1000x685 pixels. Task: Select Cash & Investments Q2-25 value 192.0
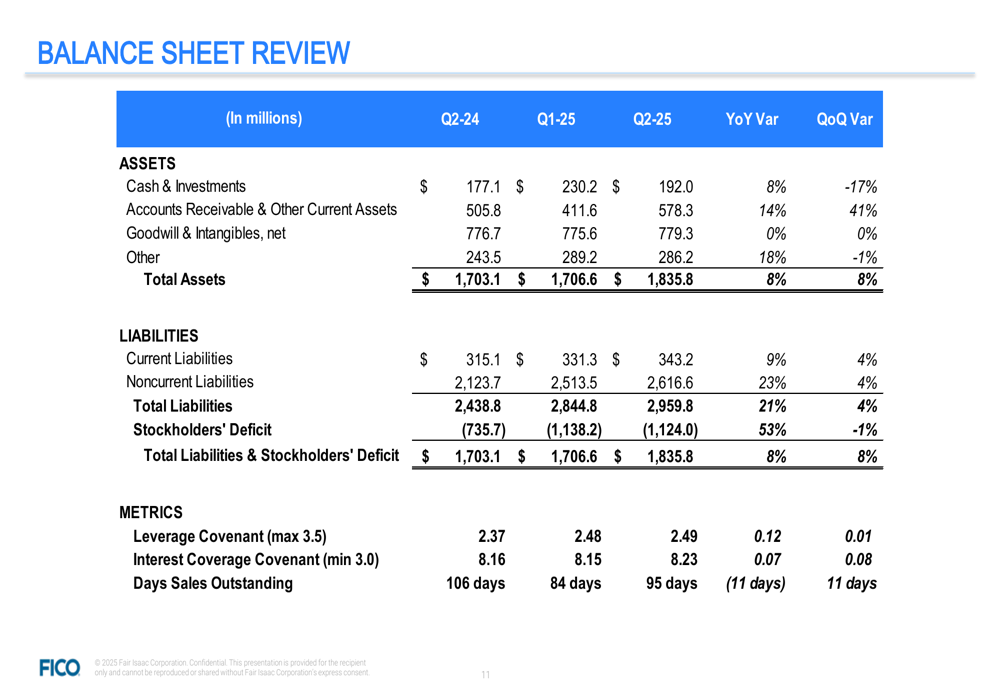676,187
